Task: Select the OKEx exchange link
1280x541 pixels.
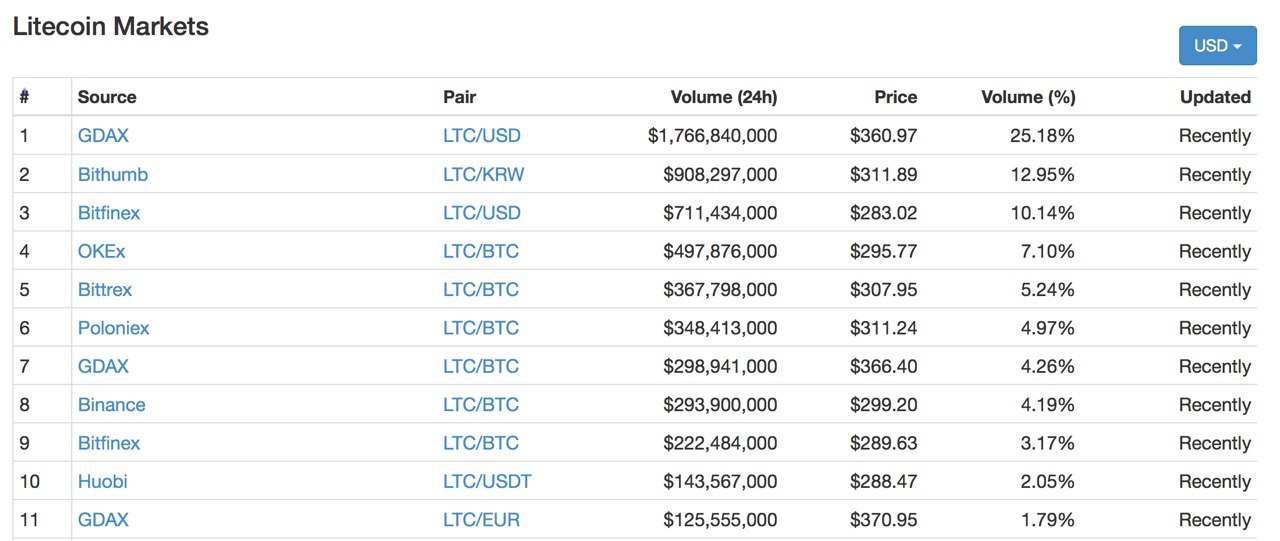Action: 102,251
